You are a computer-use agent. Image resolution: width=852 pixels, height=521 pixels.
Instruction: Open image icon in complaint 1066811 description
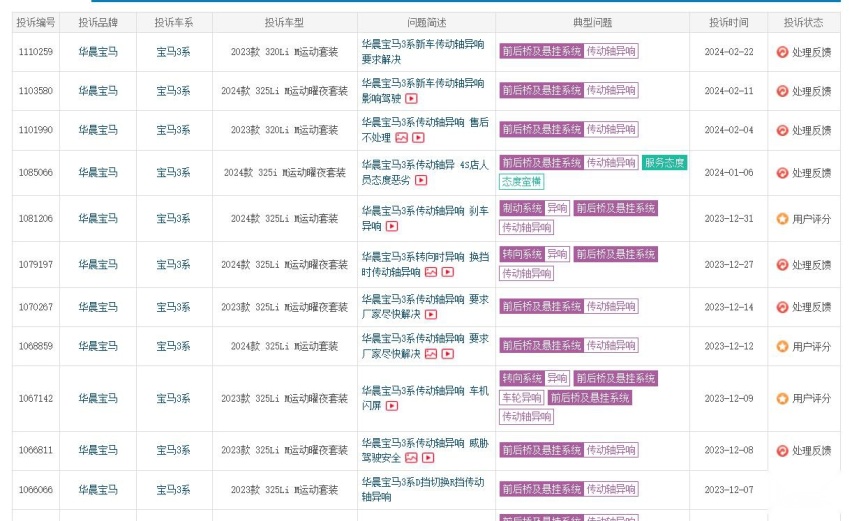411,458
